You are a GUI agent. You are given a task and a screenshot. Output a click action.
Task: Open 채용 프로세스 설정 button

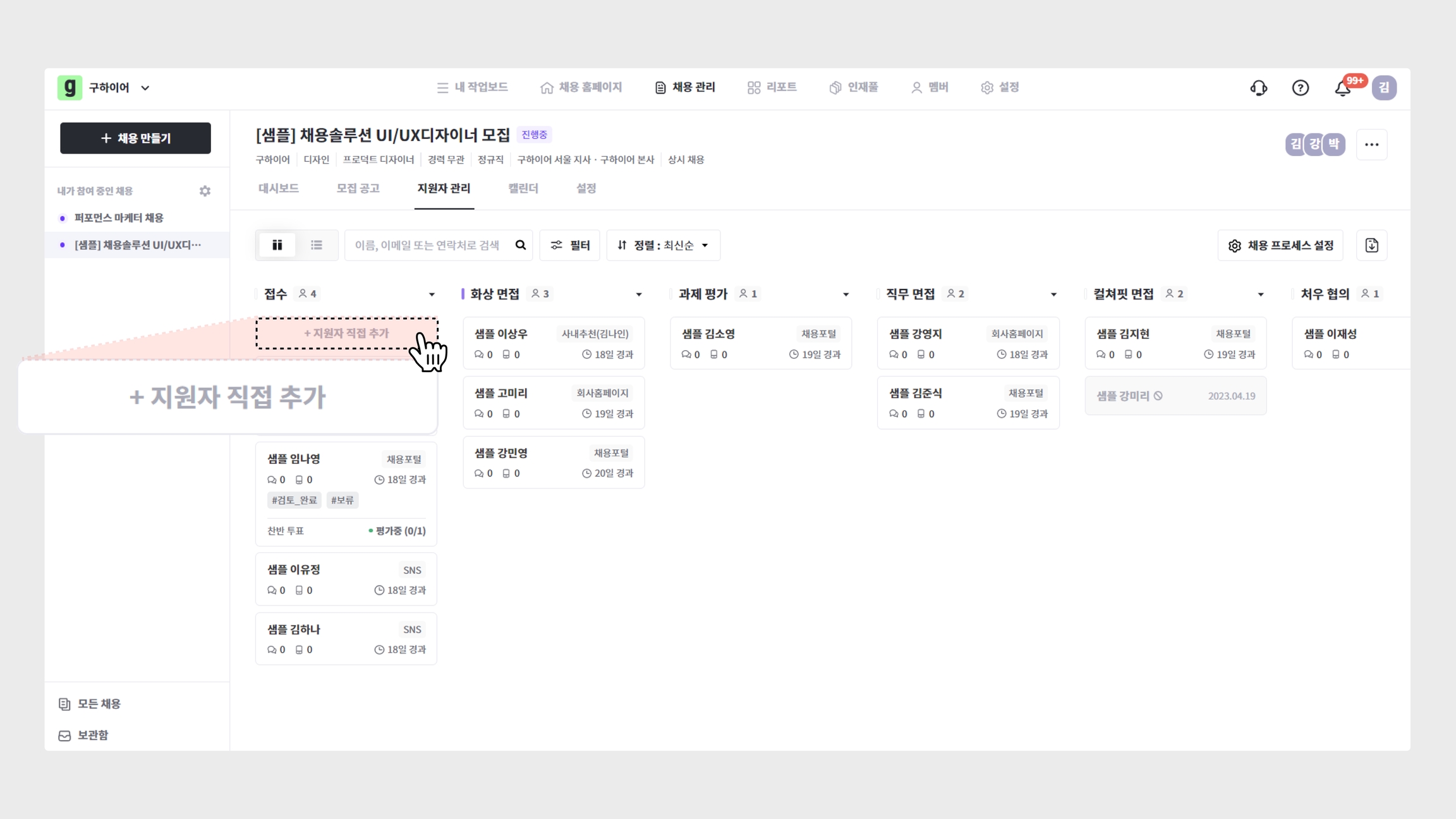1280,245
